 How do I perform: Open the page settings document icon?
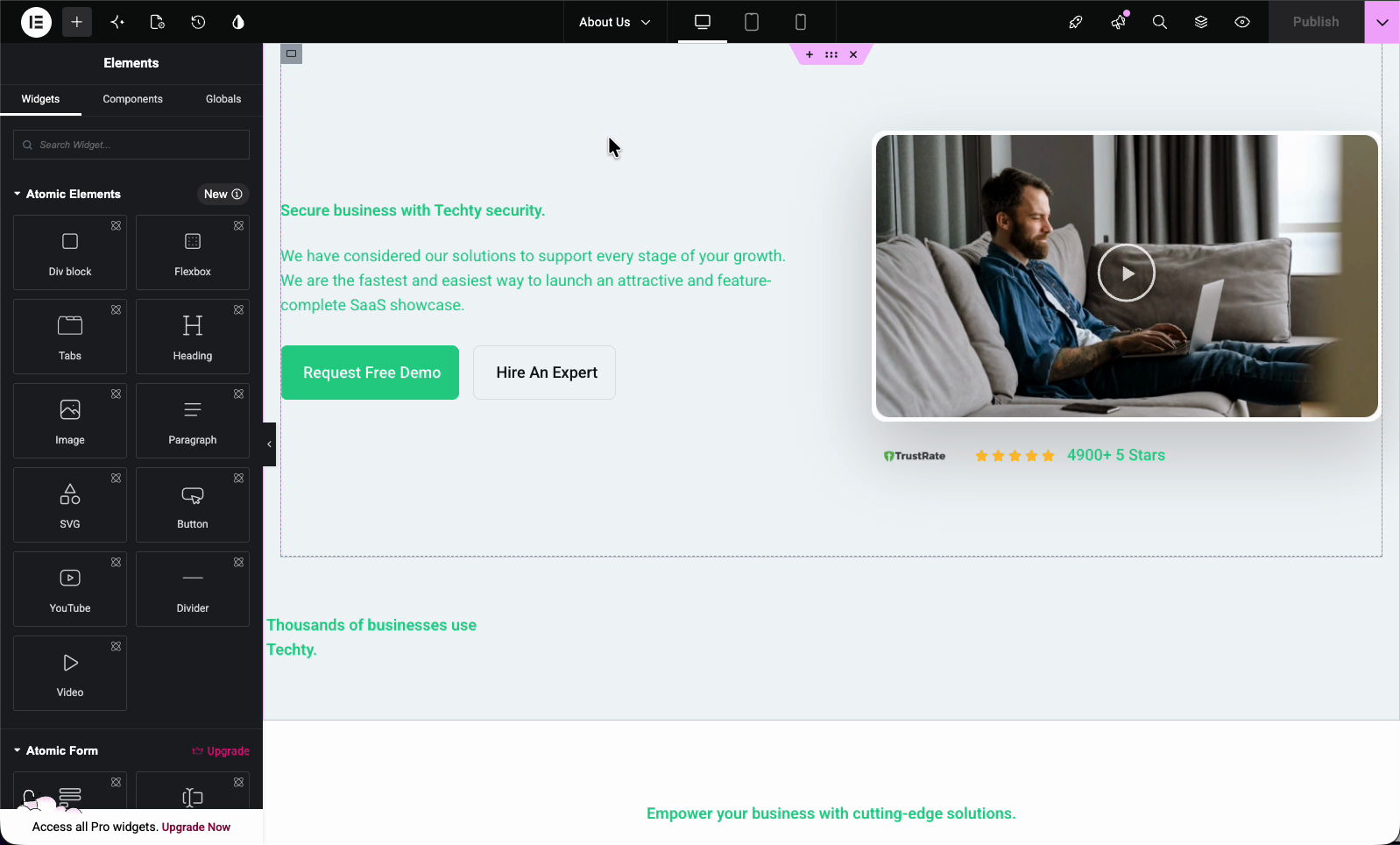(158, 22)
